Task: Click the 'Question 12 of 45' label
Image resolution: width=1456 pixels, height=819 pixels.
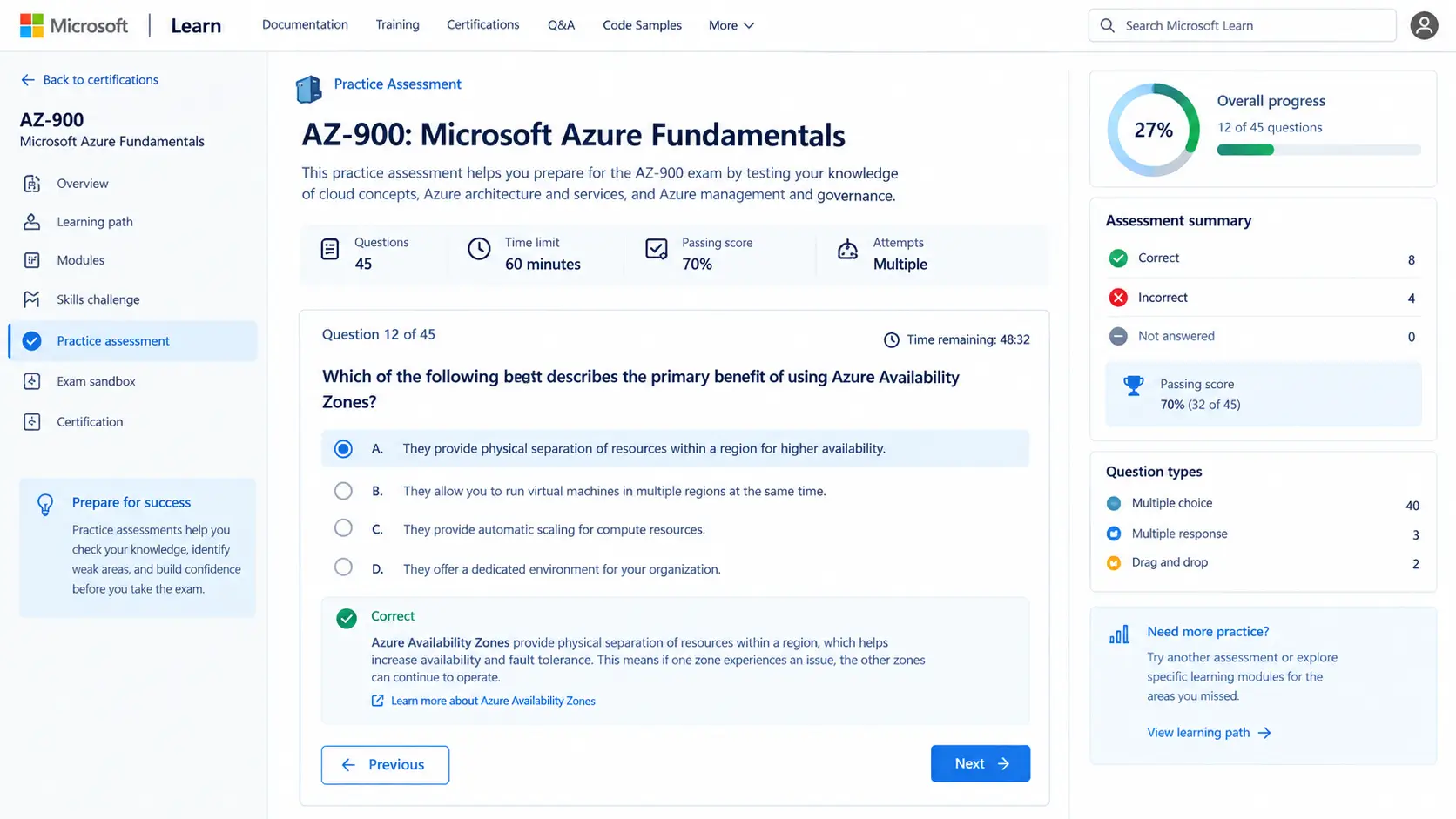Action: point(379,334)
